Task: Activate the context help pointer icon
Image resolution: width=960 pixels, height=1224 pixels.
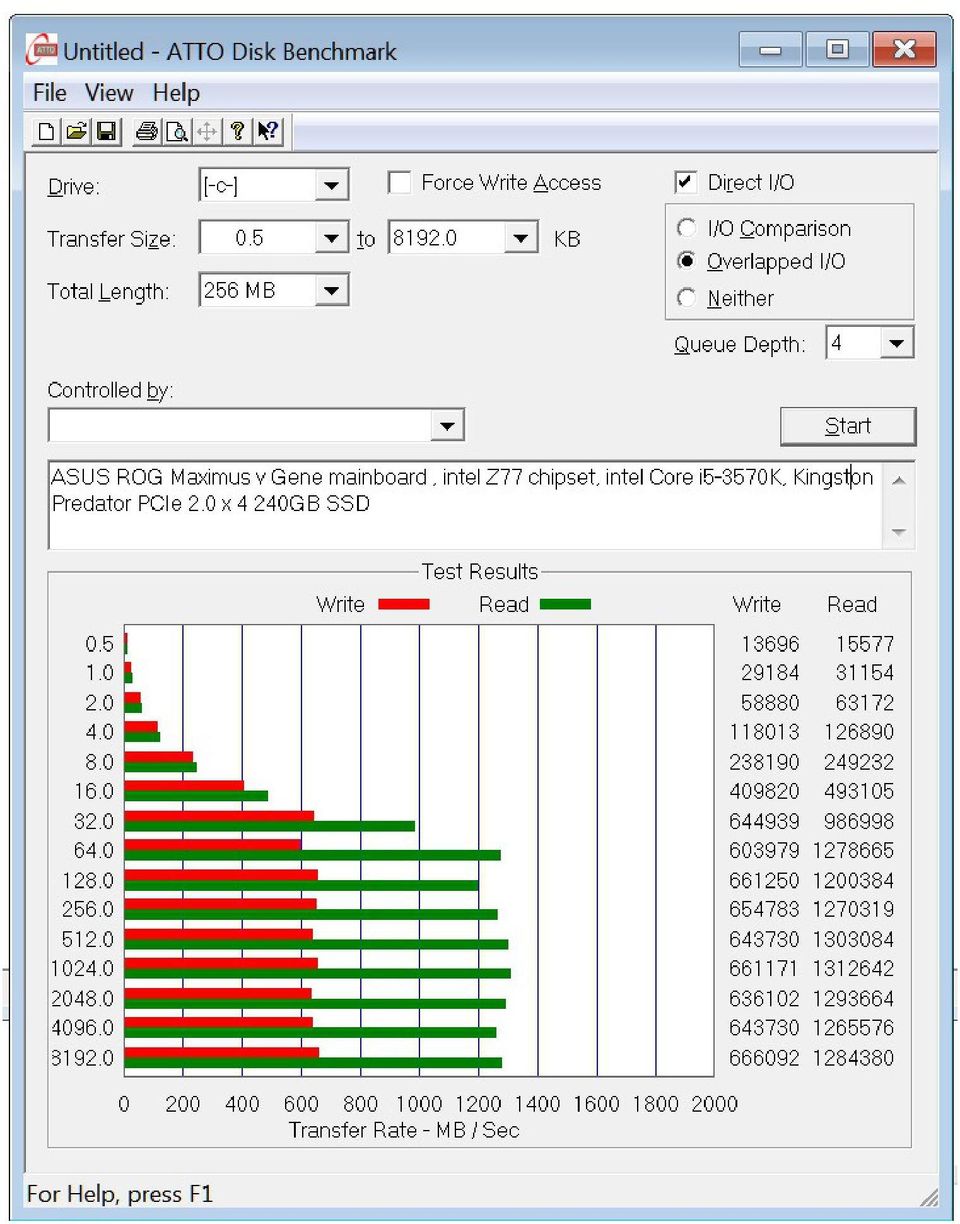Action: 267,131
